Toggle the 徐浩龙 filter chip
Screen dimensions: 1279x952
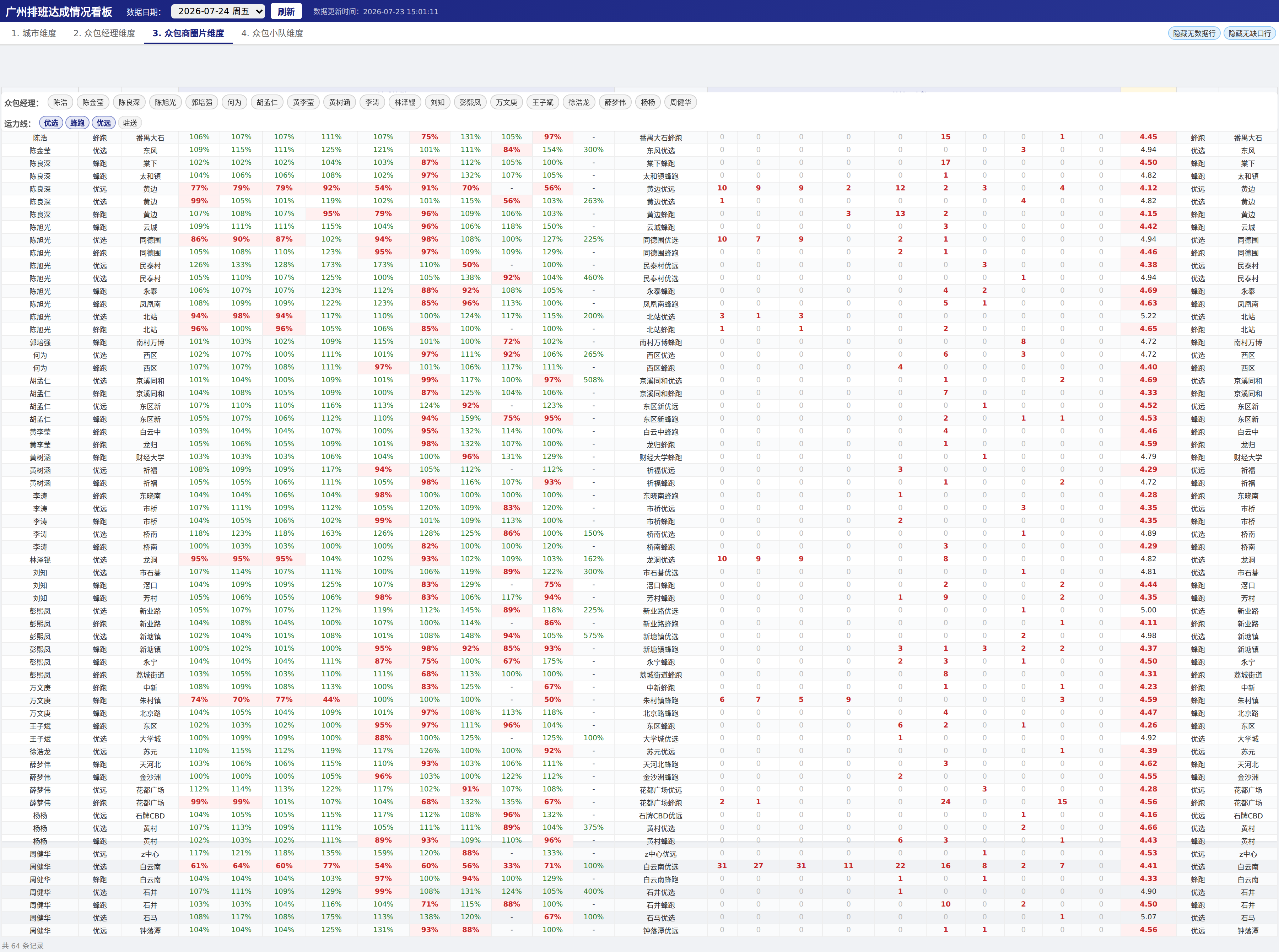[579, 103]
